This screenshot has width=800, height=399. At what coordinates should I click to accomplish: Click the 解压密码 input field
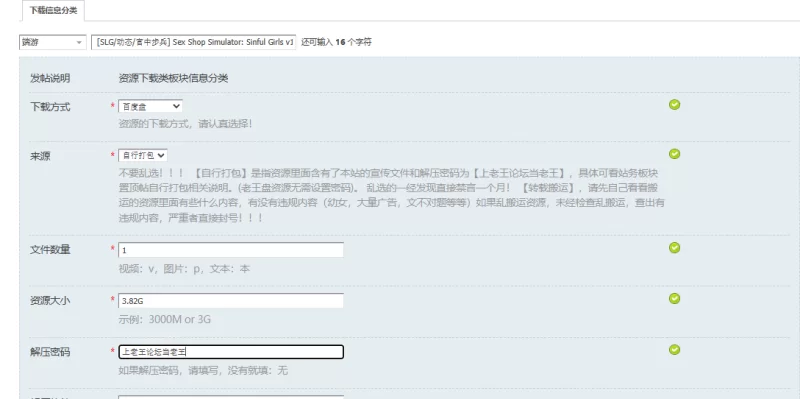pyautogui.click(x=231, y=352)
